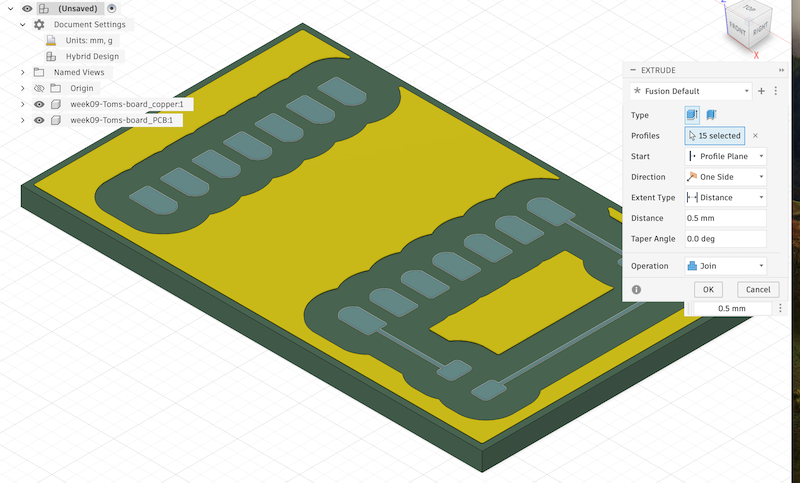Image resolution: width=800 pixels, height=483 pixels.
Task: Click the floating 0.5 mm value box
Action: pyautogui.click(x=732, y=309)
